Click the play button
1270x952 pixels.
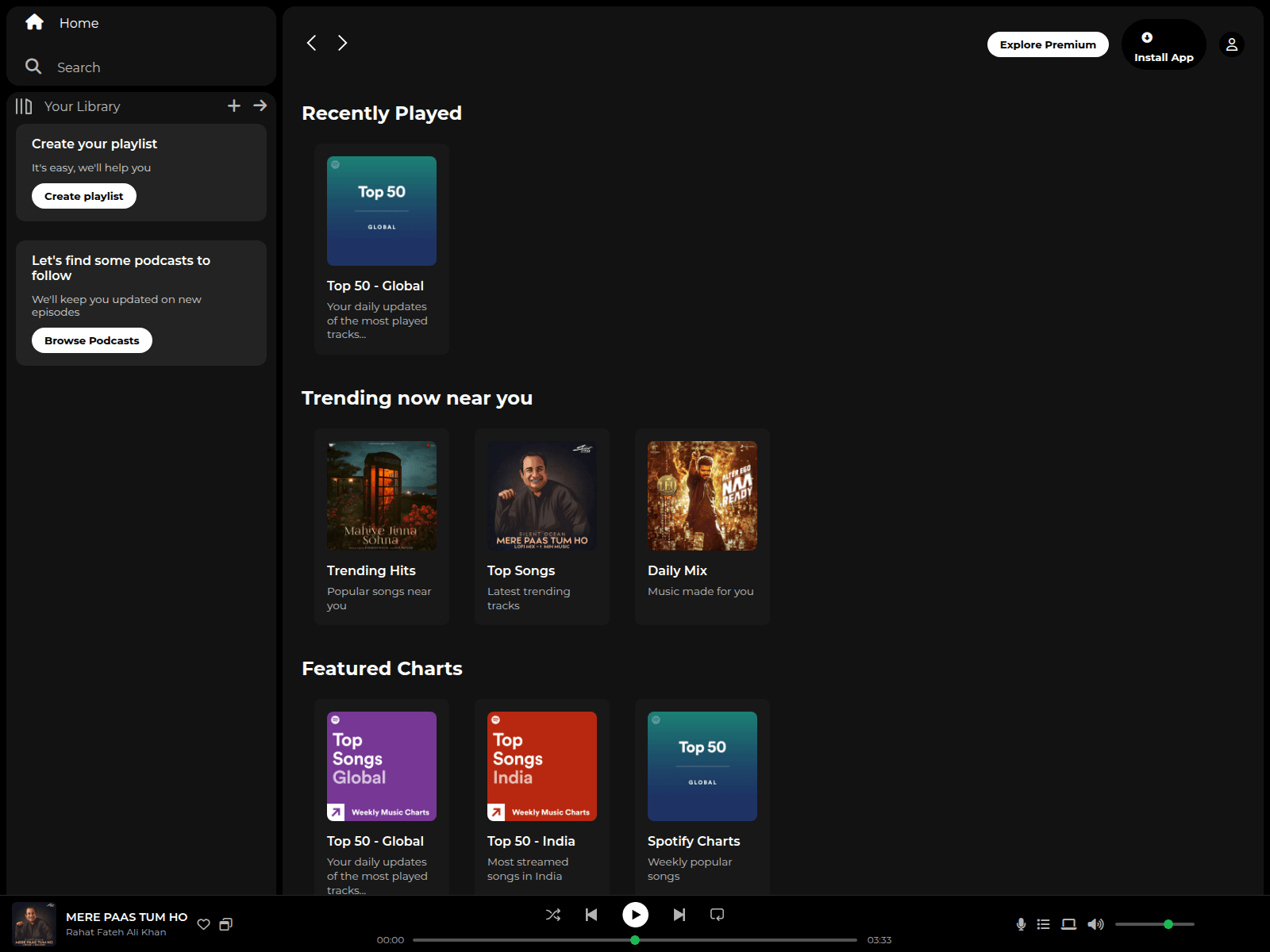point(635,915)
